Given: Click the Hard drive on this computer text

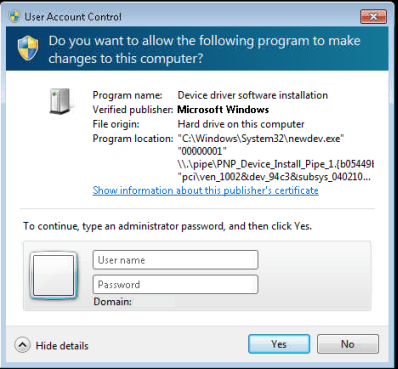Looking at the screenshot, I should 241,124.
